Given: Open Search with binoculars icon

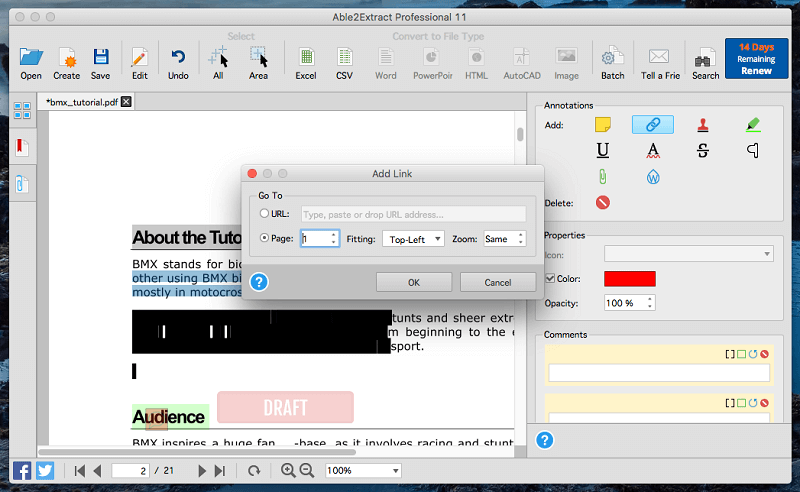Looking at the screenshot, I should [705, 59].
